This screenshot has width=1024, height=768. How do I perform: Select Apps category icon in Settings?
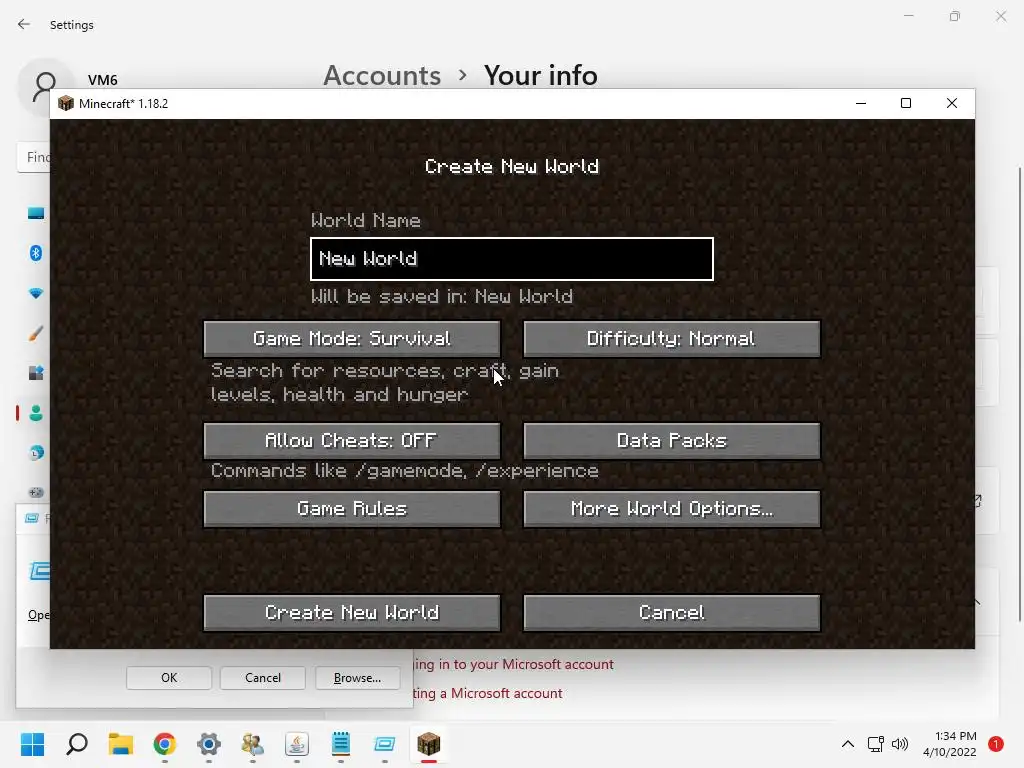(36, 373)
